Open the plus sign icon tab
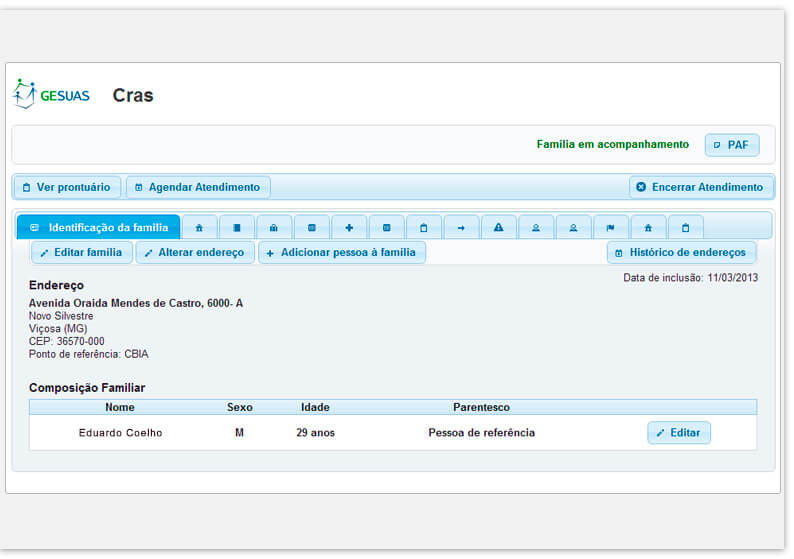This screenshot has width=794, height=559. tap(349, 228)
